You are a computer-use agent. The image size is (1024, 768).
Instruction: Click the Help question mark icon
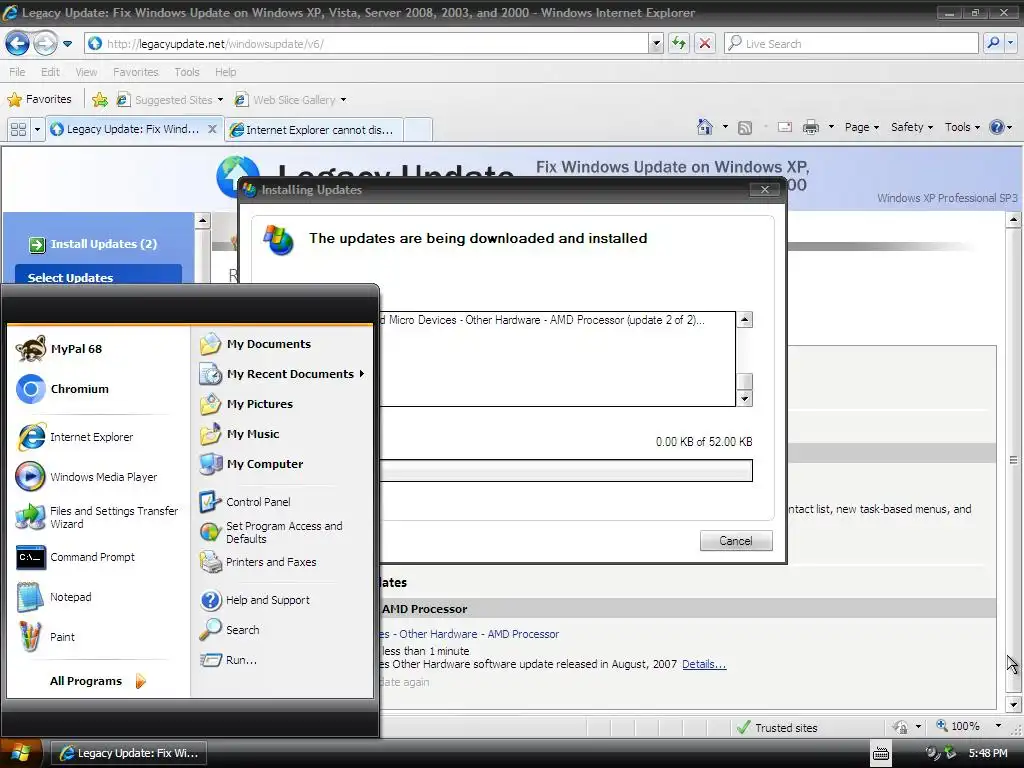pos(997,127)
